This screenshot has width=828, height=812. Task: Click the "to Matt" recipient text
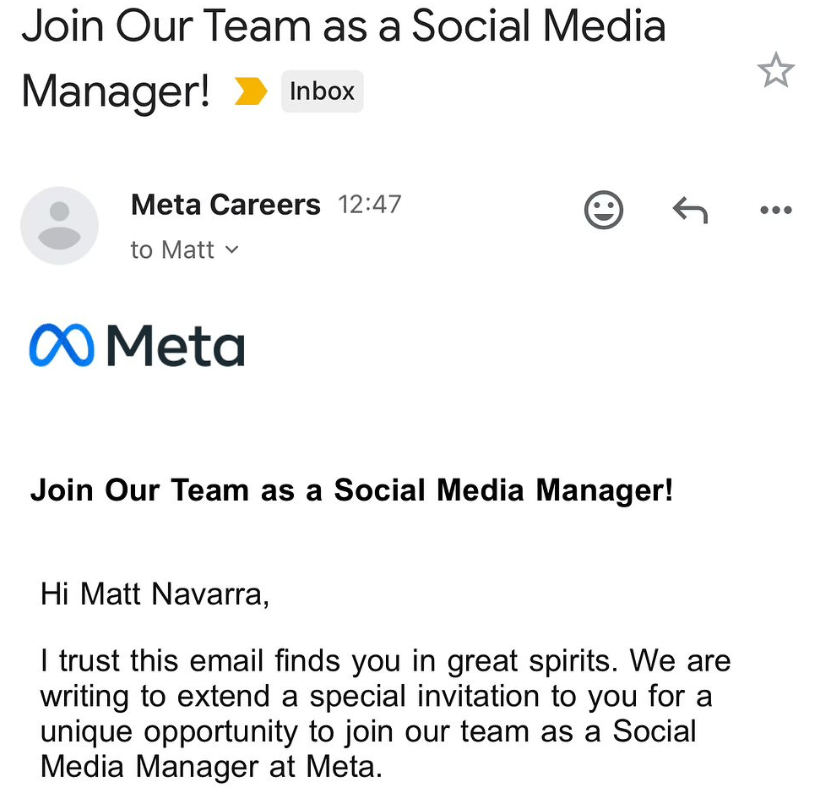[172, 250]
